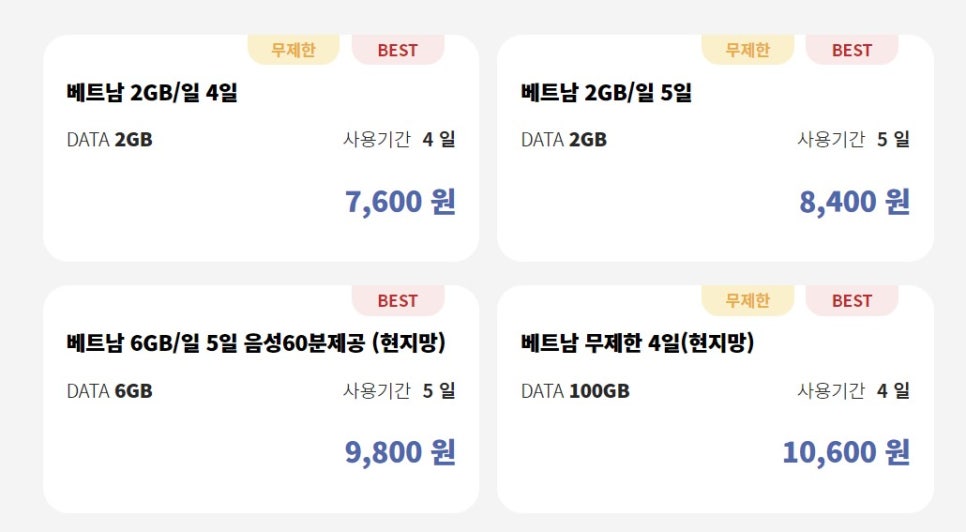
Task: Select the 베트남 6GB/일 5일 음성60분제공 plan title
Action: click(x=256, y=343)
